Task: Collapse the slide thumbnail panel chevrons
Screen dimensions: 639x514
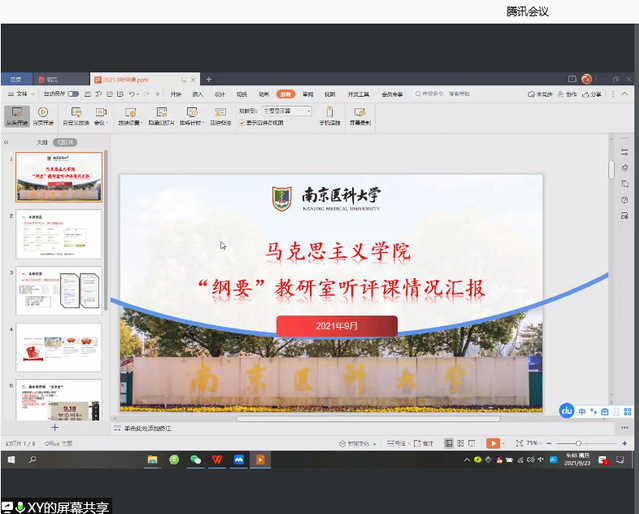Action: pos(6,142)
